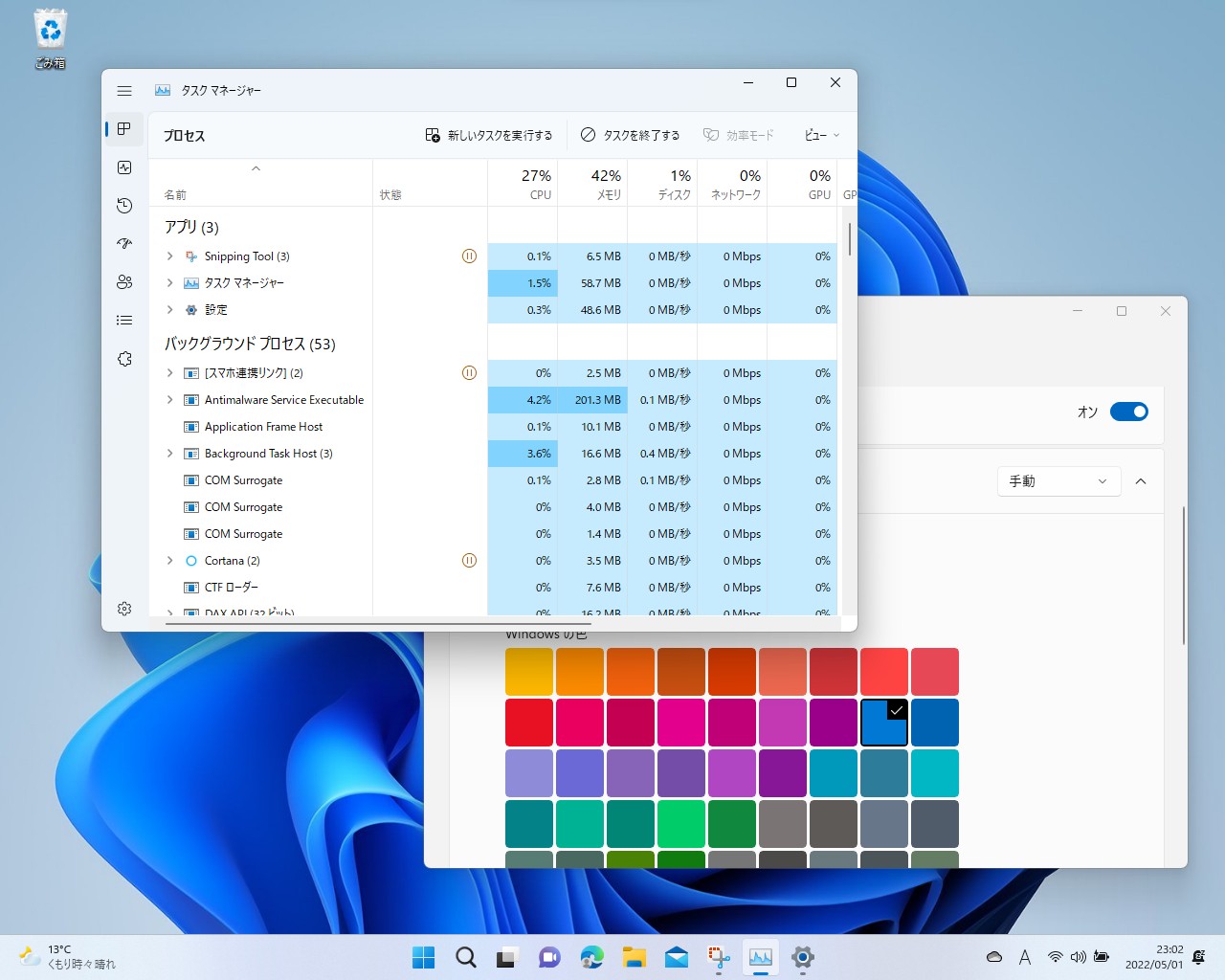Image resolution: width=1225 pixels, height=980 pixels.
Task: Open the ビュー dropdown in Task Manager
Action: (822, 136)
